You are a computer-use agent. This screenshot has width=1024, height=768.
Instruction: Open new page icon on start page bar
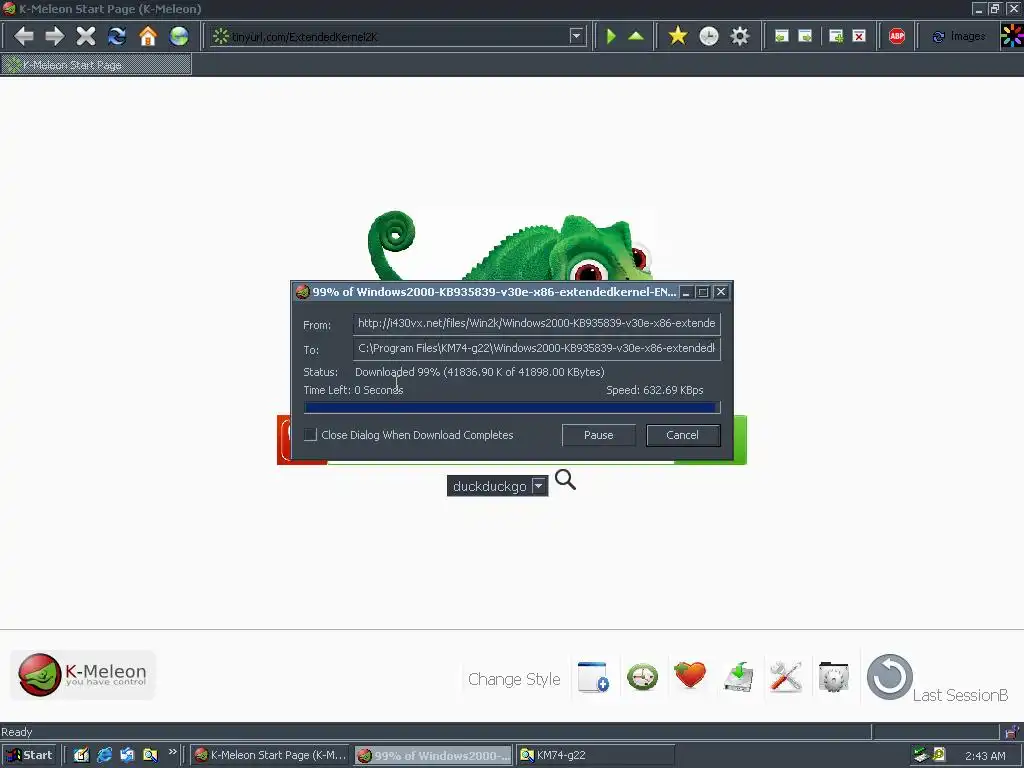594,677
